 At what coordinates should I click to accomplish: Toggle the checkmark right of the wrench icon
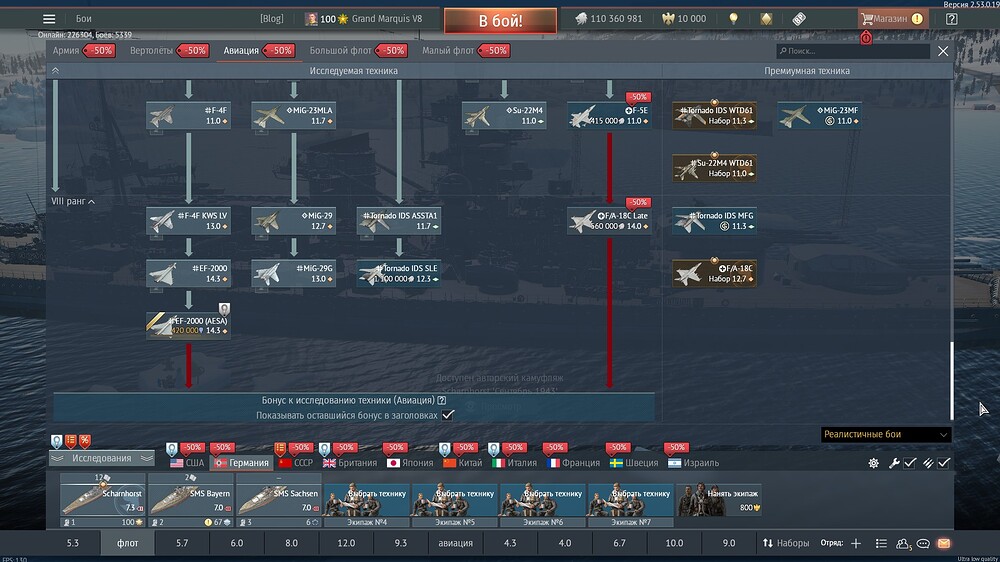(x=910, y=463)
